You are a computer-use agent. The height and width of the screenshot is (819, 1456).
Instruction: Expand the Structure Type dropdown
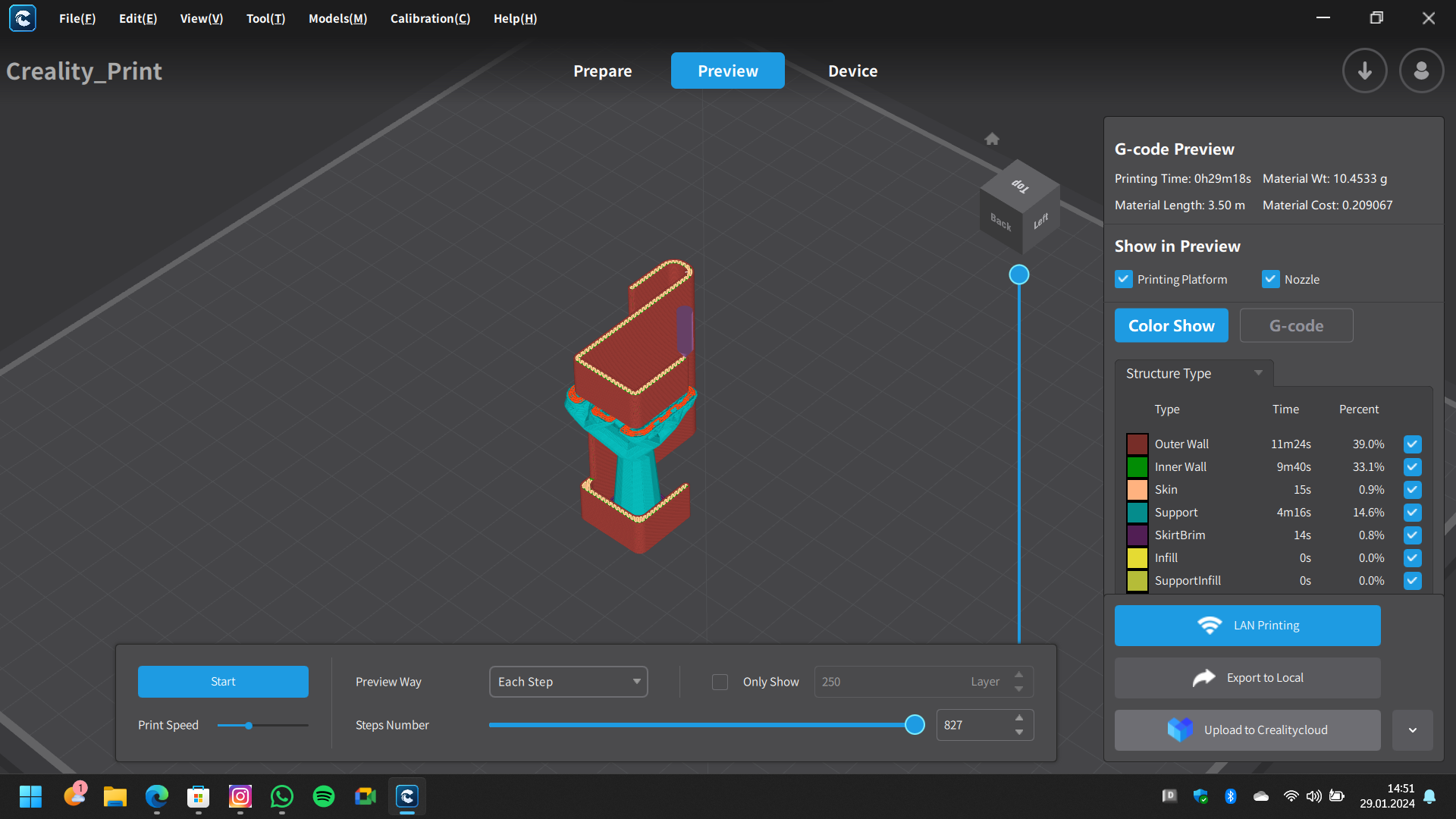click(1194, 373)
